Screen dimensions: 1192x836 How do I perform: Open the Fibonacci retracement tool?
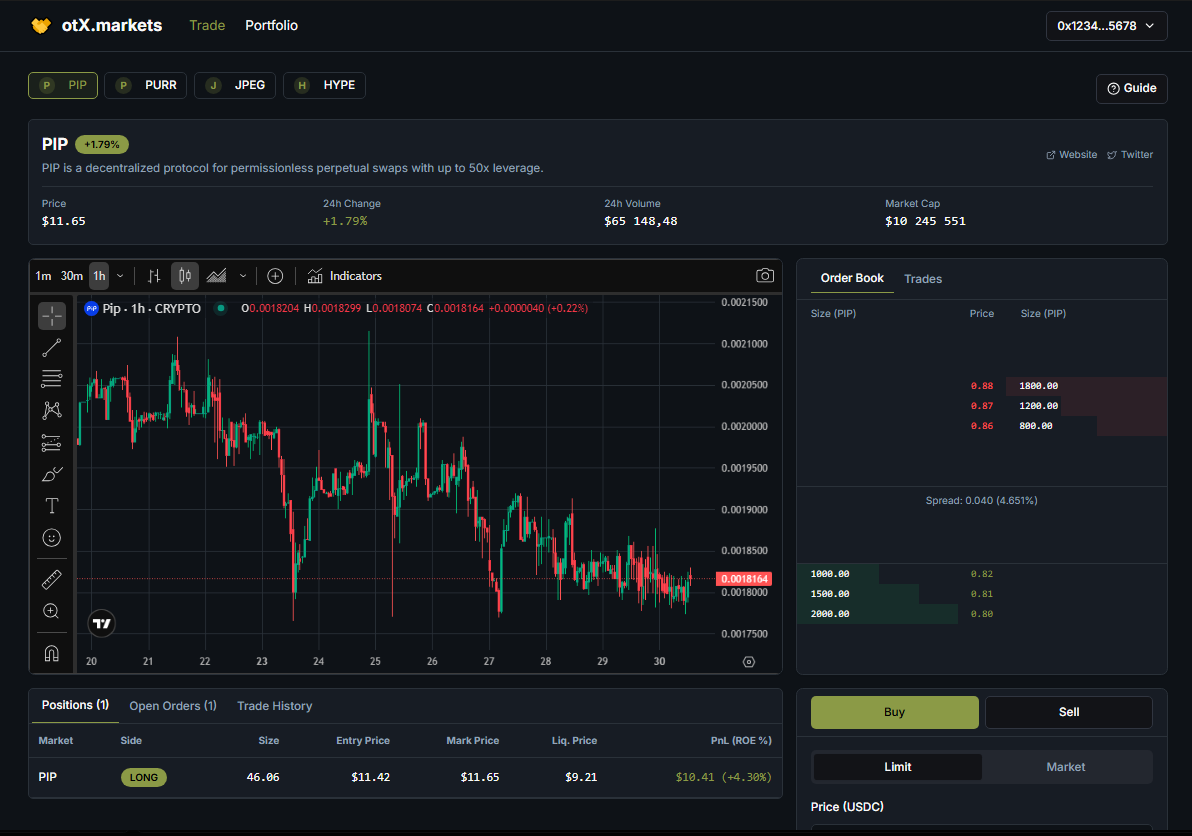pos(52,378)
